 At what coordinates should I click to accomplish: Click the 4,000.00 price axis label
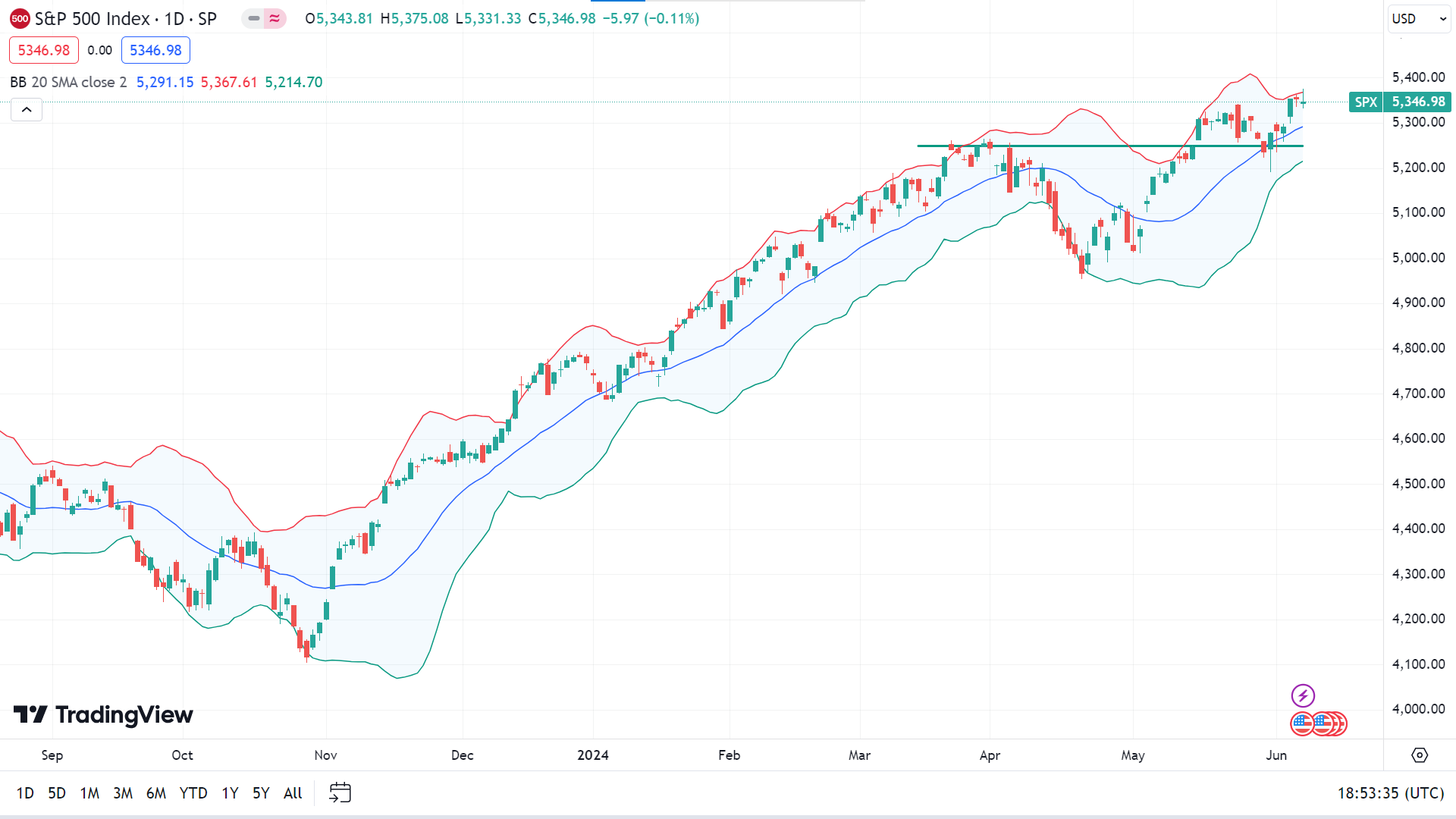pyautogui.click(x=1418, y=709)
